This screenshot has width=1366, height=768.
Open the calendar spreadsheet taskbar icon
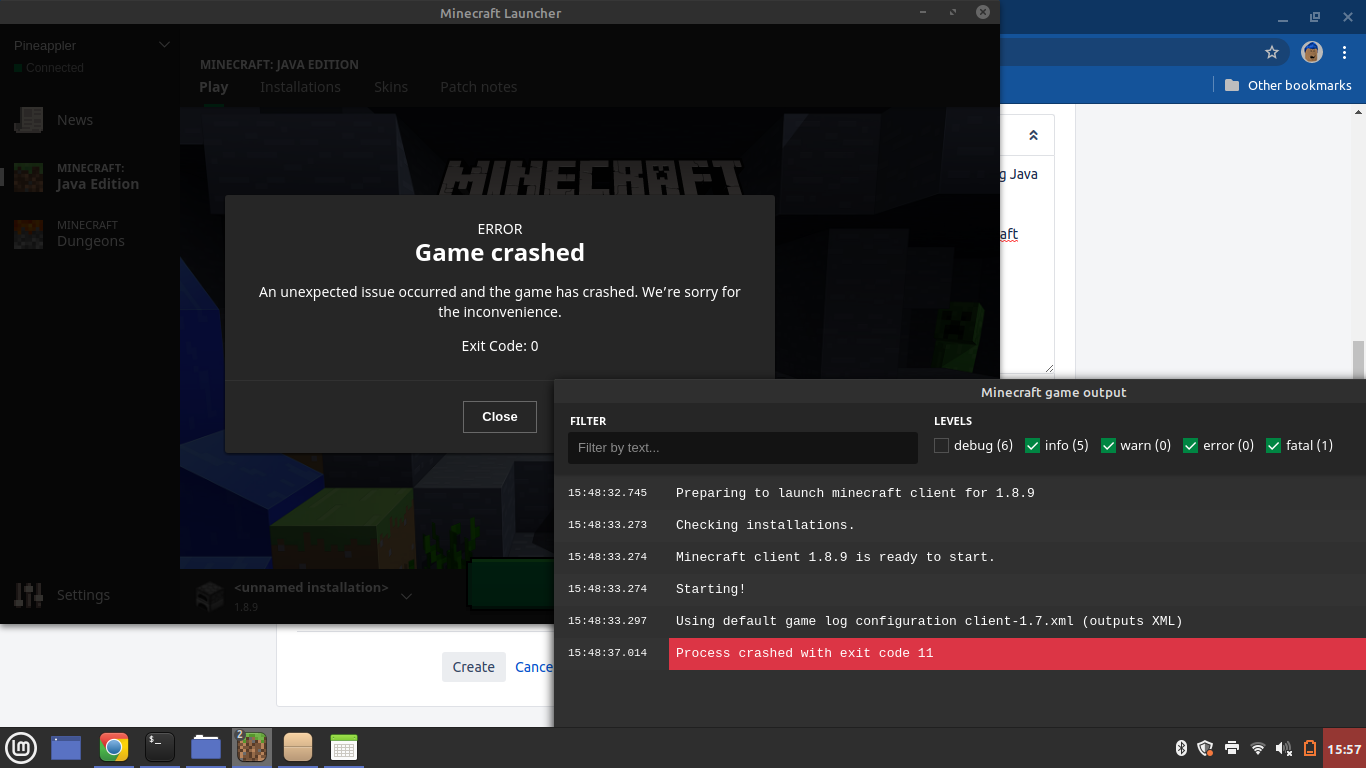344,747
